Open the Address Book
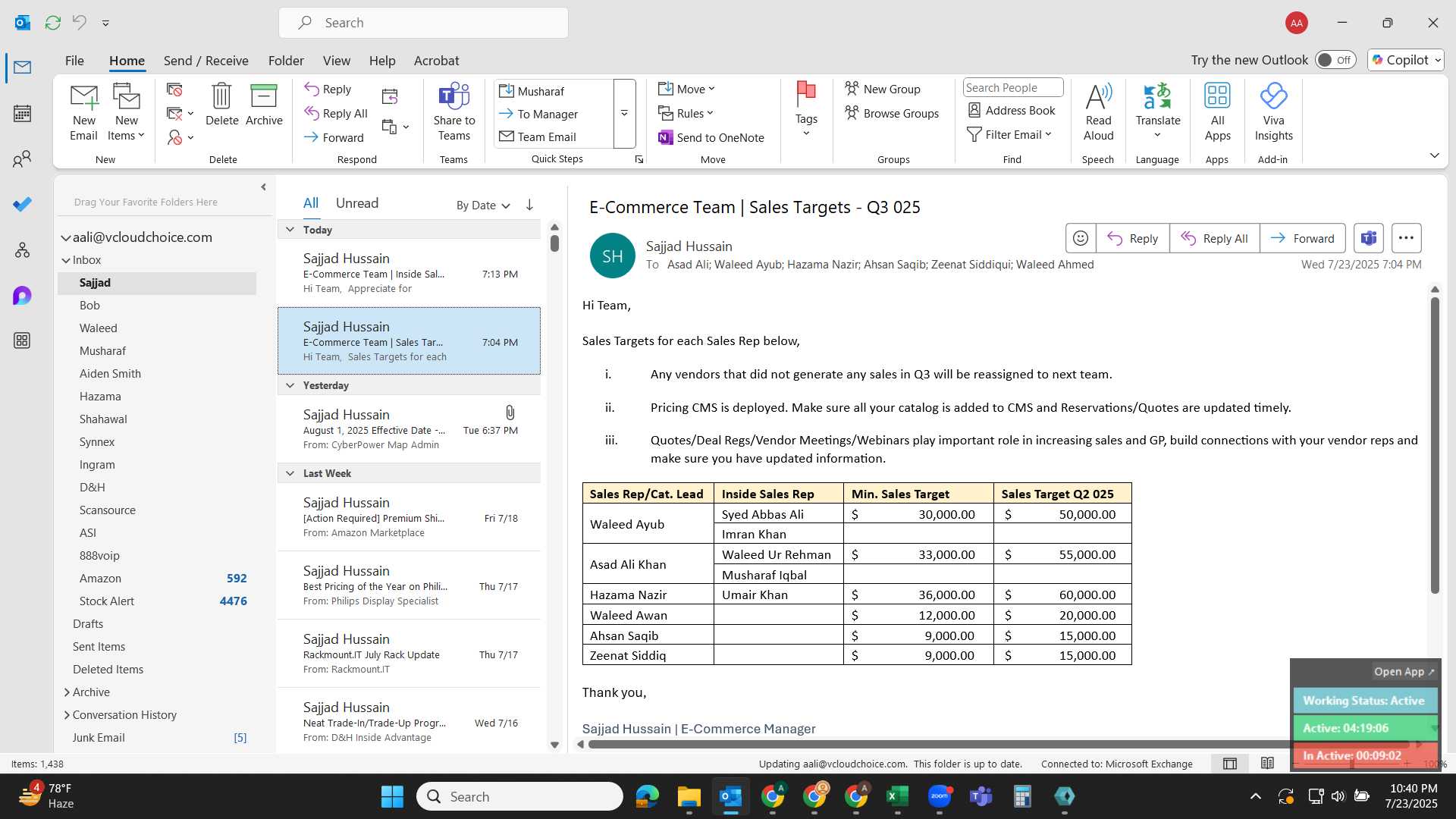 1012,111
